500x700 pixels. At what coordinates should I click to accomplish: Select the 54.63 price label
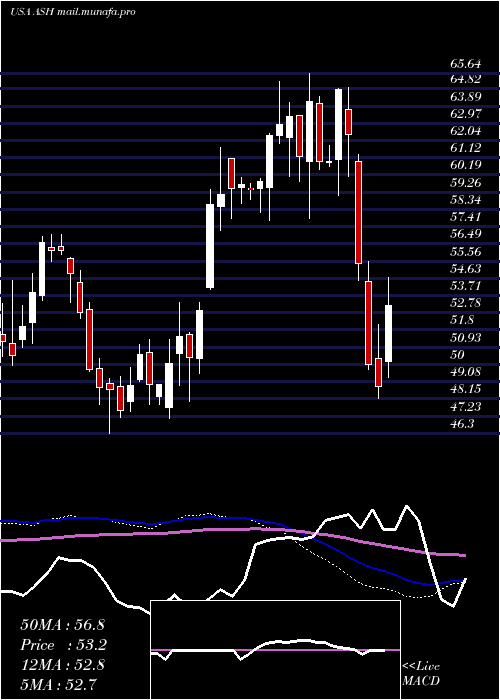[466, 269]
